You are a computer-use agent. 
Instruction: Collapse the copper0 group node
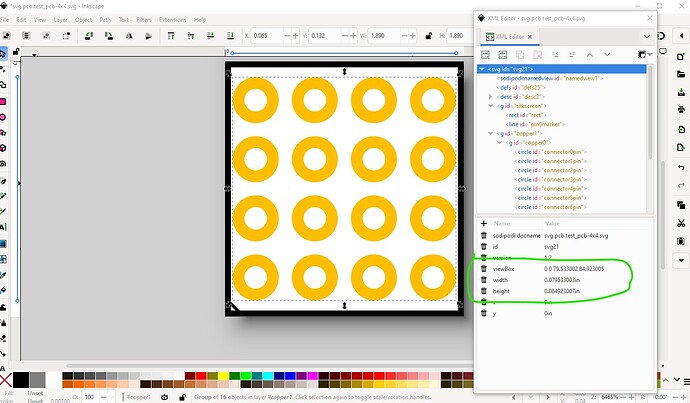point(499,143)
